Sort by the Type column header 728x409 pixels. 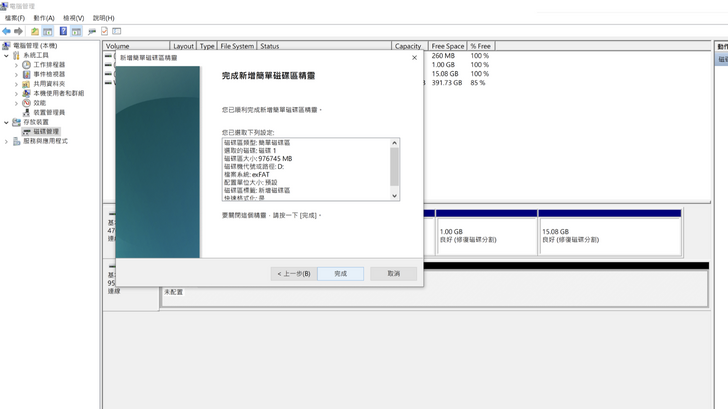pos(207,46)
